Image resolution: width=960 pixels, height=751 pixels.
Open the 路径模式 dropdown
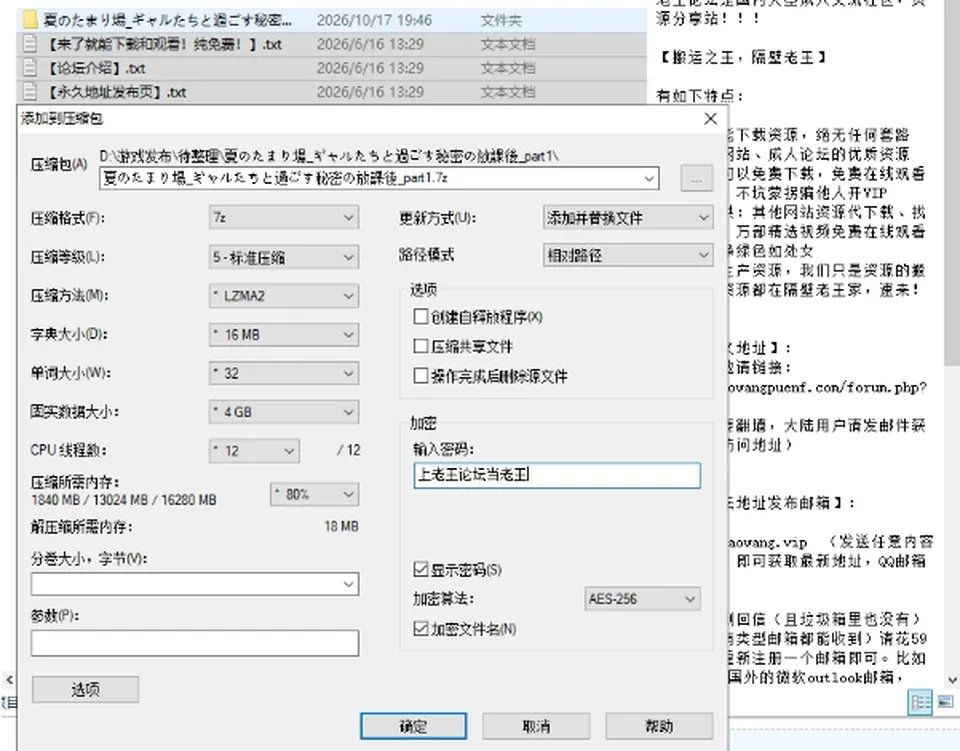[x=628, y=255]
